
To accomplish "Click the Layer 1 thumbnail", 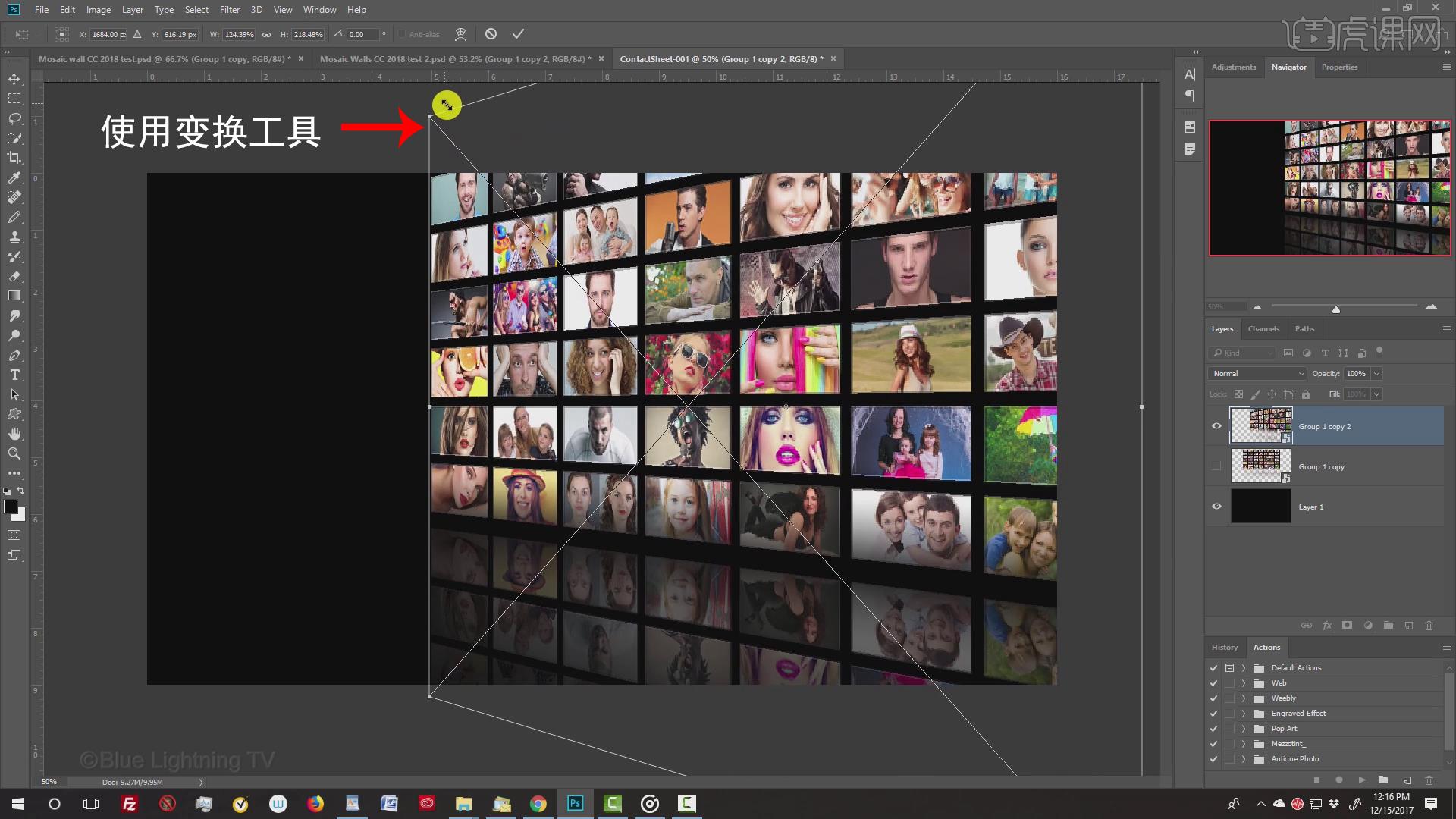I will pyautogui.click(x=1260, y=507).
